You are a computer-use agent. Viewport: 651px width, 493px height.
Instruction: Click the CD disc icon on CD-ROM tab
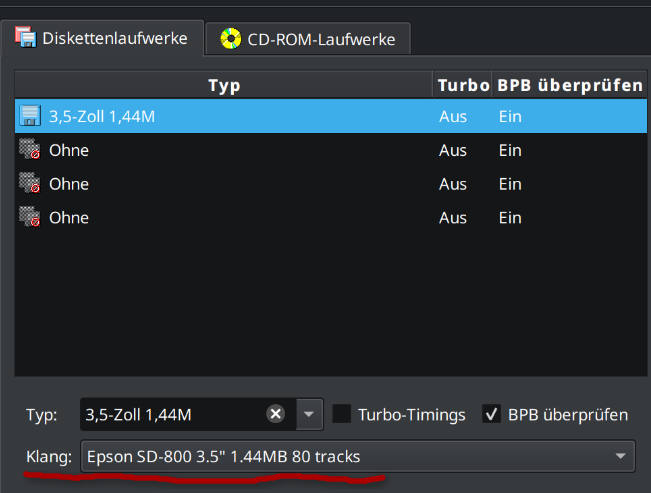[231, 39]
